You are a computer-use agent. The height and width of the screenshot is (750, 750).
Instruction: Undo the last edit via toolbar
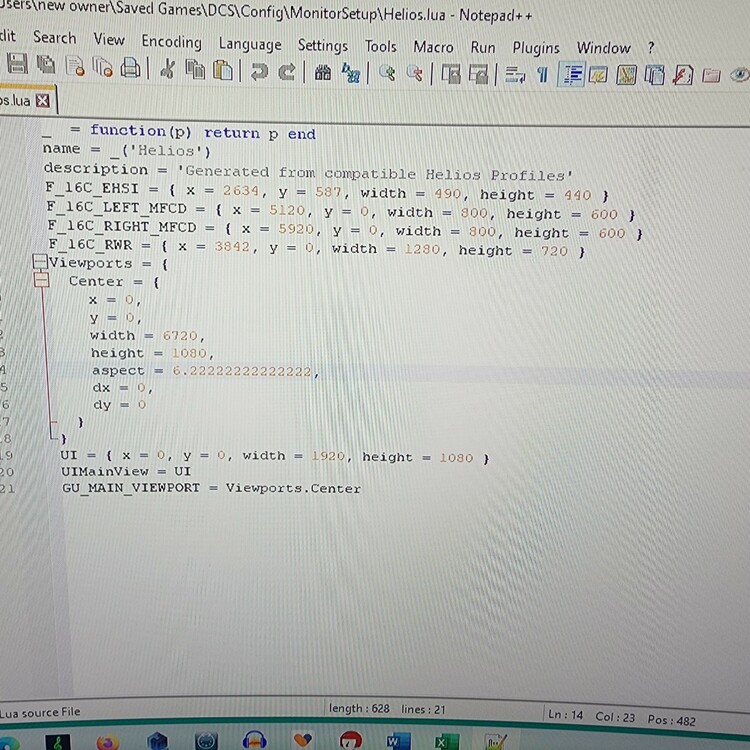(259, 71)
